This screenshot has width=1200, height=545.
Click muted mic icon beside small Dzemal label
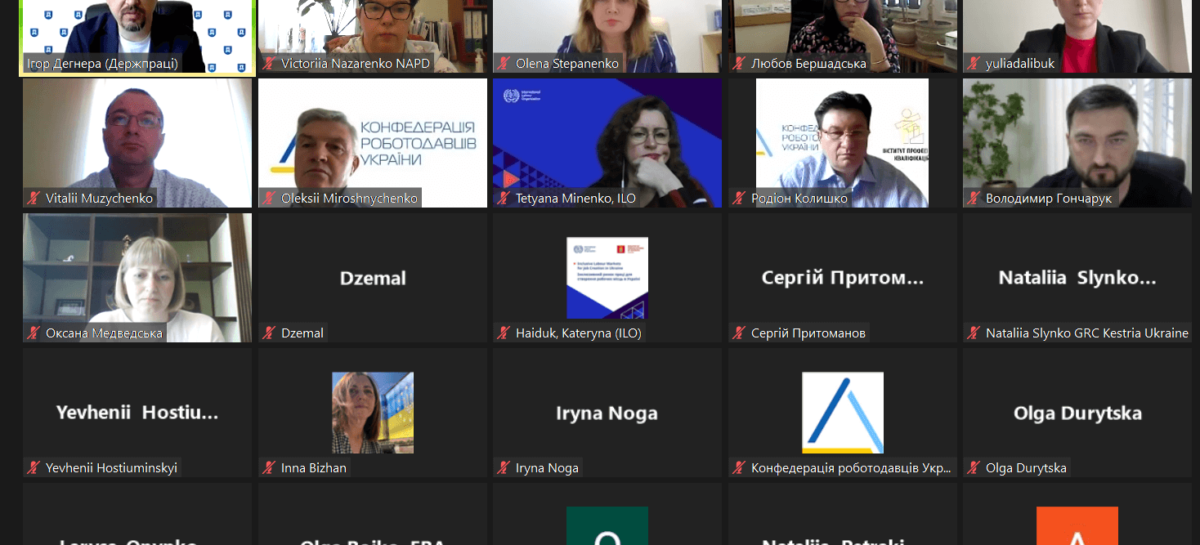tap(269, 333)
